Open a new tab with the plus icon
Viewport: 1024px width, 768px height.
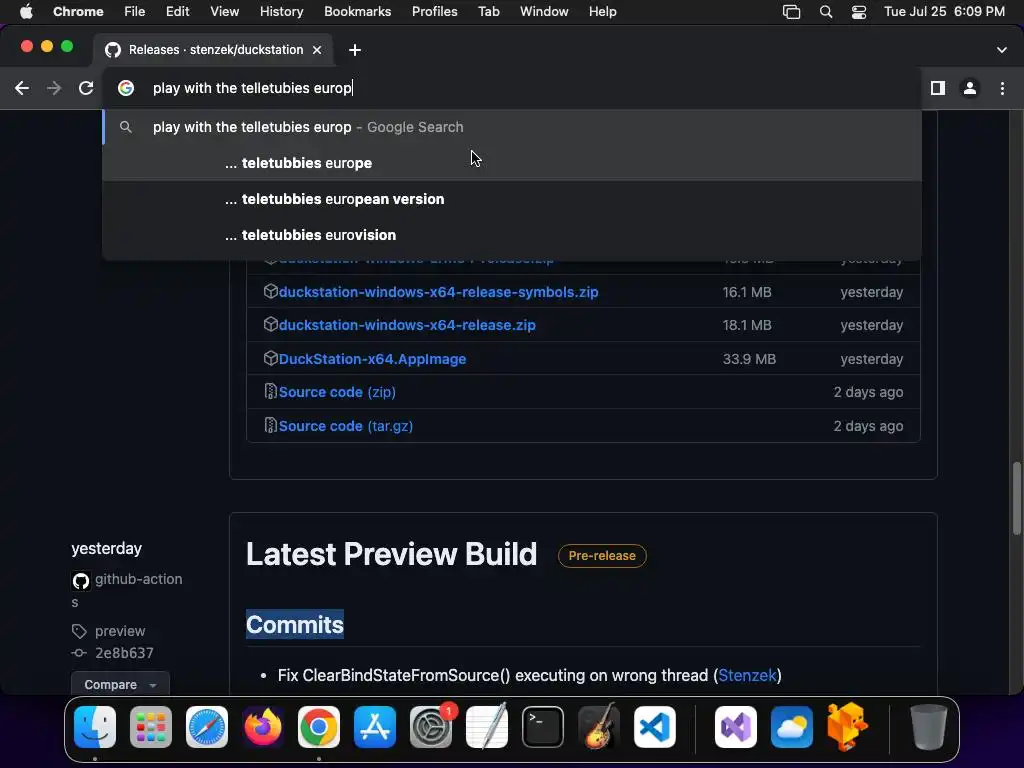point(355,50)
